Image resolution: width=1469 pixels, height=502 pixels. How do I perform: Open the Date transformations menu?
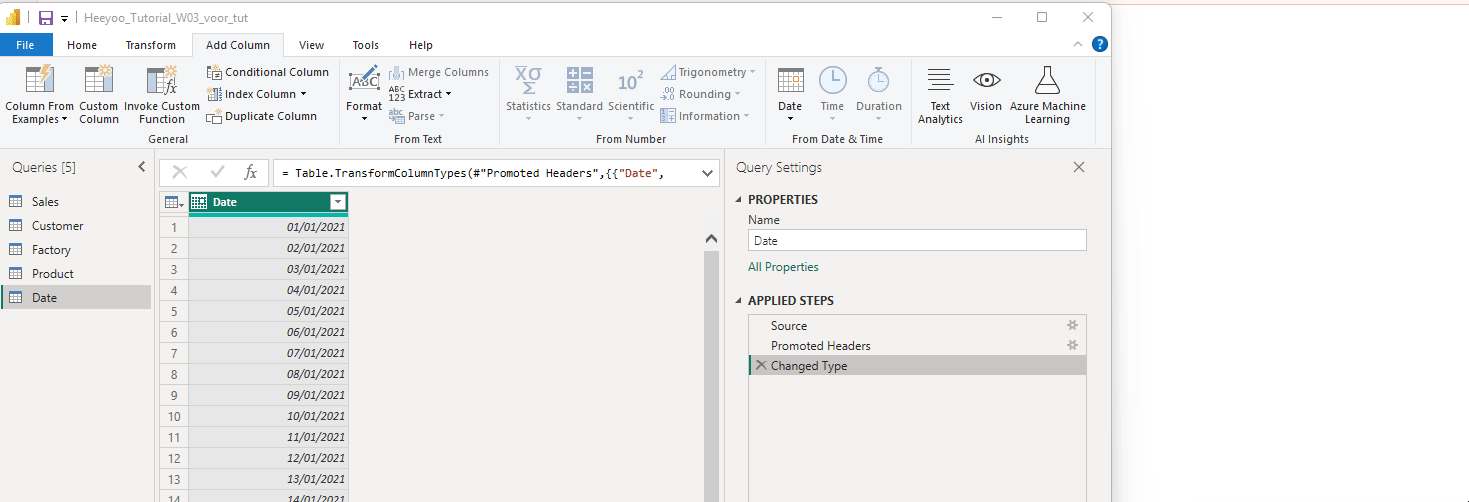coord(790,95)
